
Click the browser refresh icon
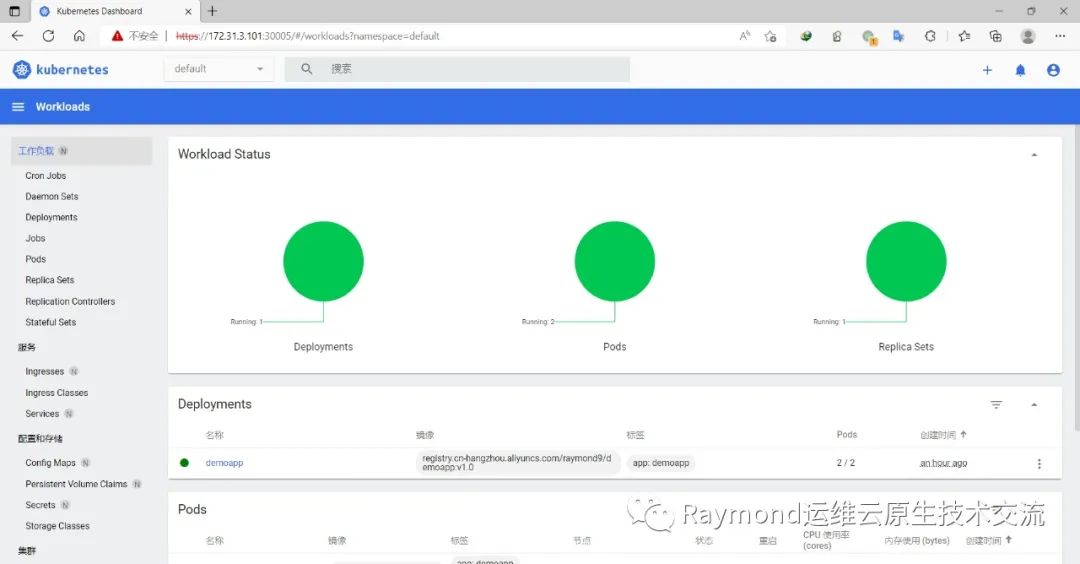[48, 36]
